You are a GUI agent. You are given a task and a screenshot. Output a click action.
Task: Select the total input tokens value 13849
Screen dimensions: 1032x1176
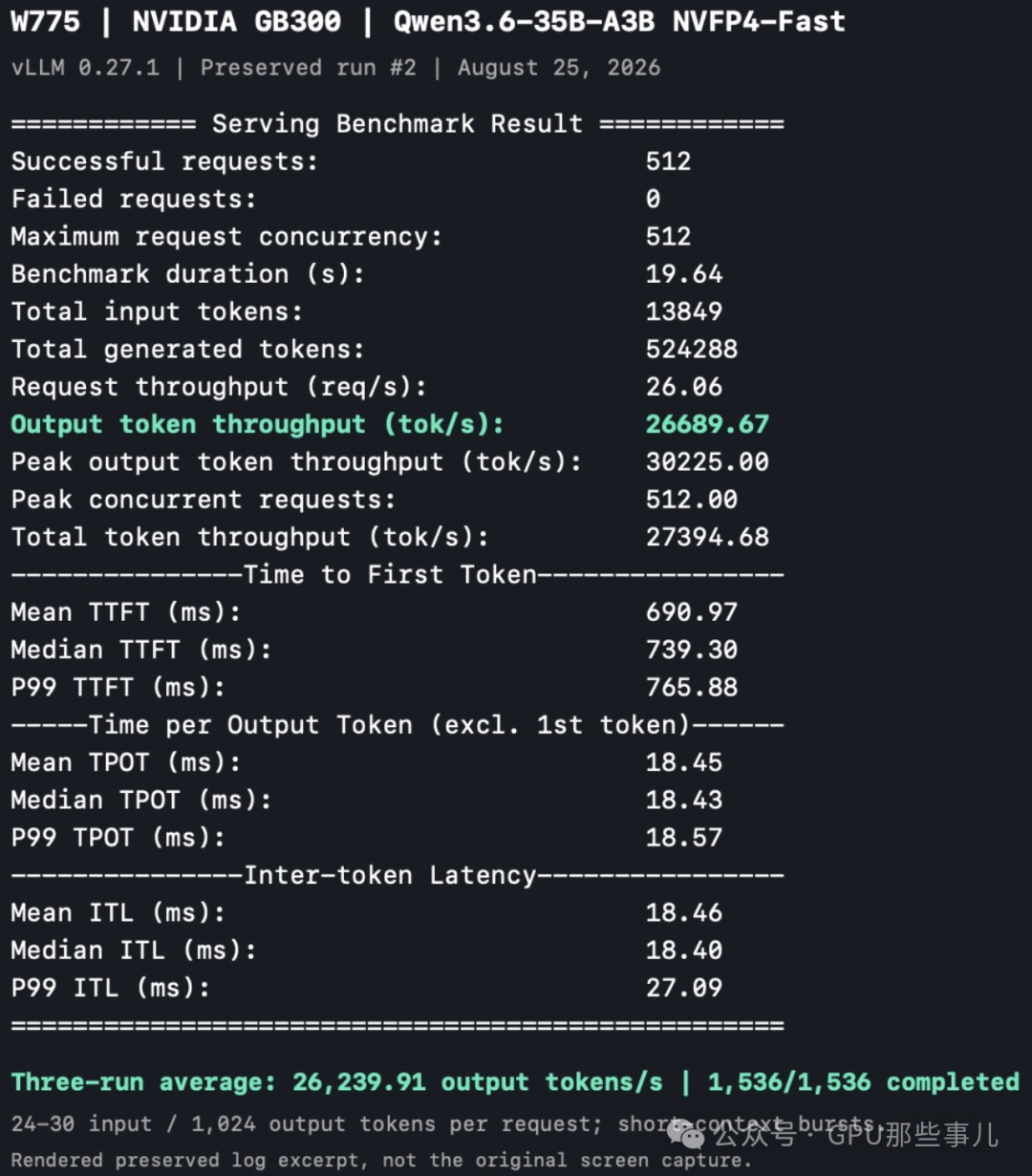pyautogui.click(x=684, y=311)
